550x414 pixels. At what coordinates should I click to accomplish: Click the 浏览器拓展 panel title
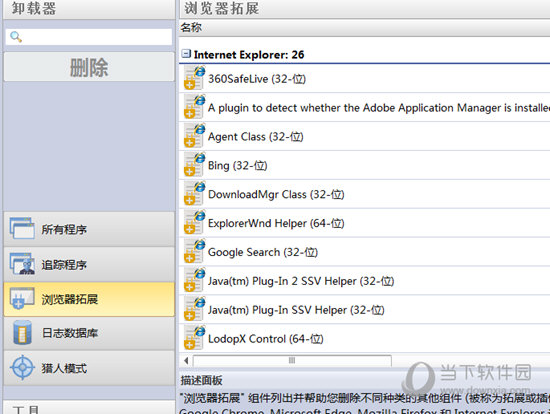[222, 8]
